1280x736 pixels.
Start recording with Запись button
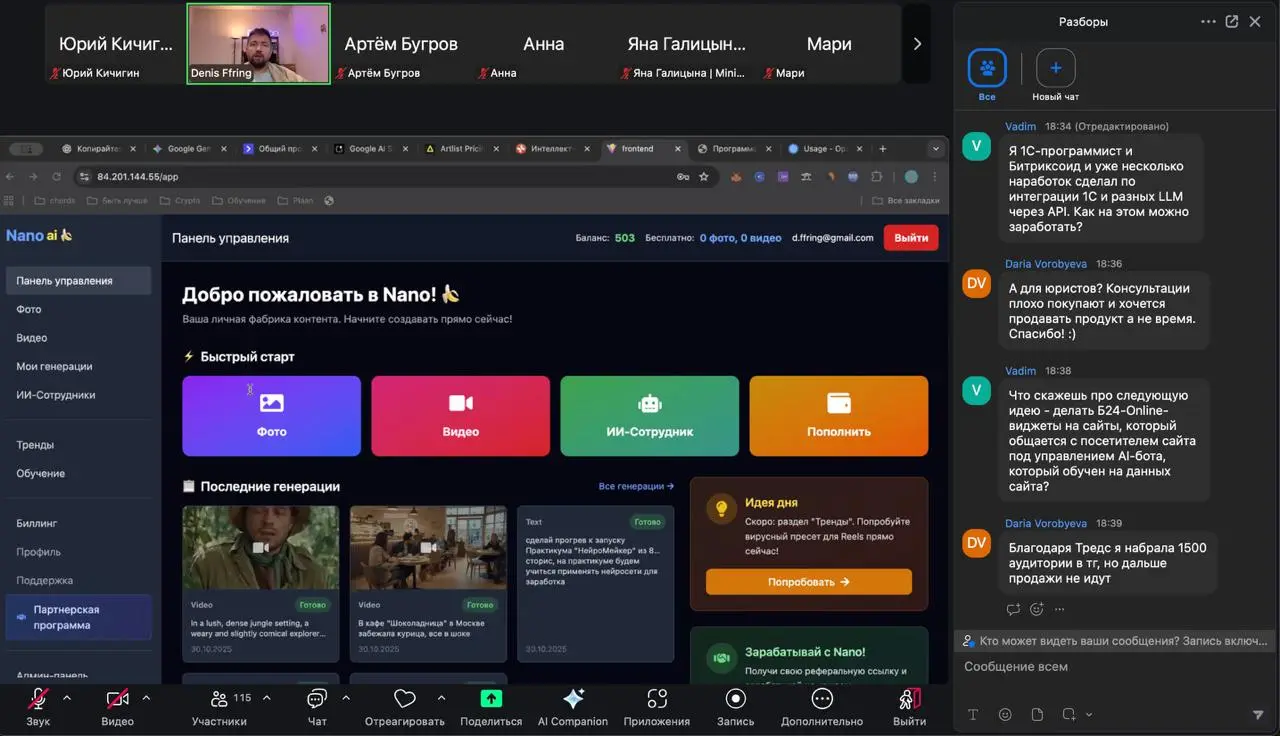[736, 706]
